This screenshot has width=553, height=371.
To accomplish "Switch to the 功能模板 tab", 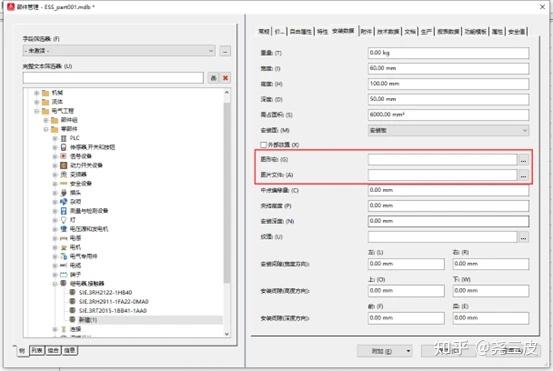I will click(475, 31).
